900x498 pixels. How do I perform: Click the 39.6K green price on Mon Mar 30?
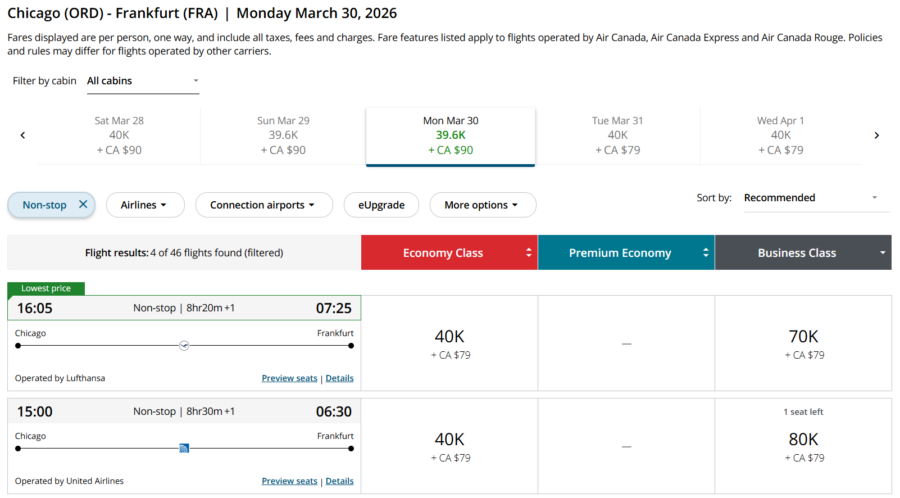coord(451,135)
